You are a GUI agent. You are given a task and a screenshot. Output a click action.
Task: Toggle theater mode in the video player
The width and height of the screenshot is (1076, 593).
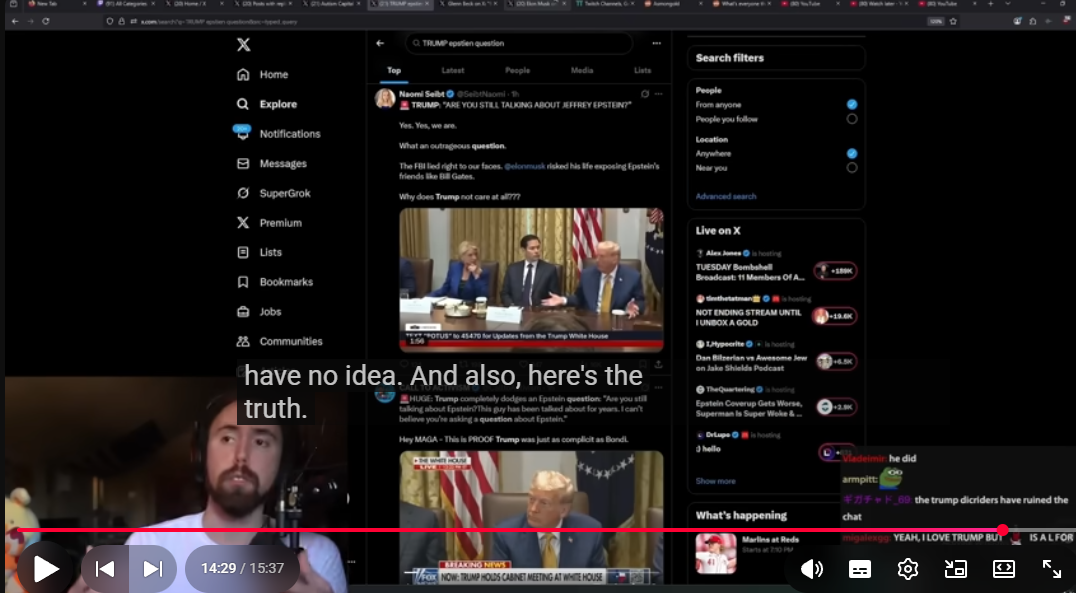tap(1004, 568)
